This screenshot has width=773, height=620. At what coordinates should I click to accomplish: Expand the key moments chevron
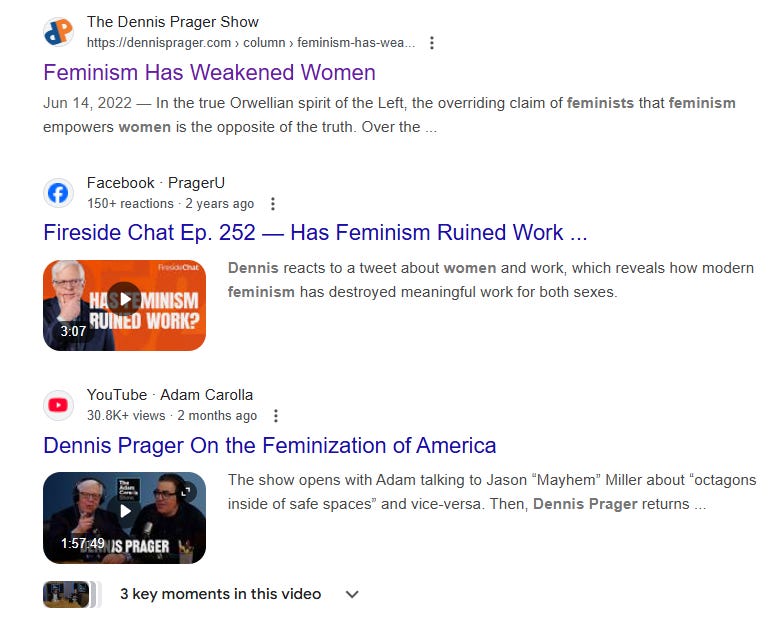tap(352, 594)
